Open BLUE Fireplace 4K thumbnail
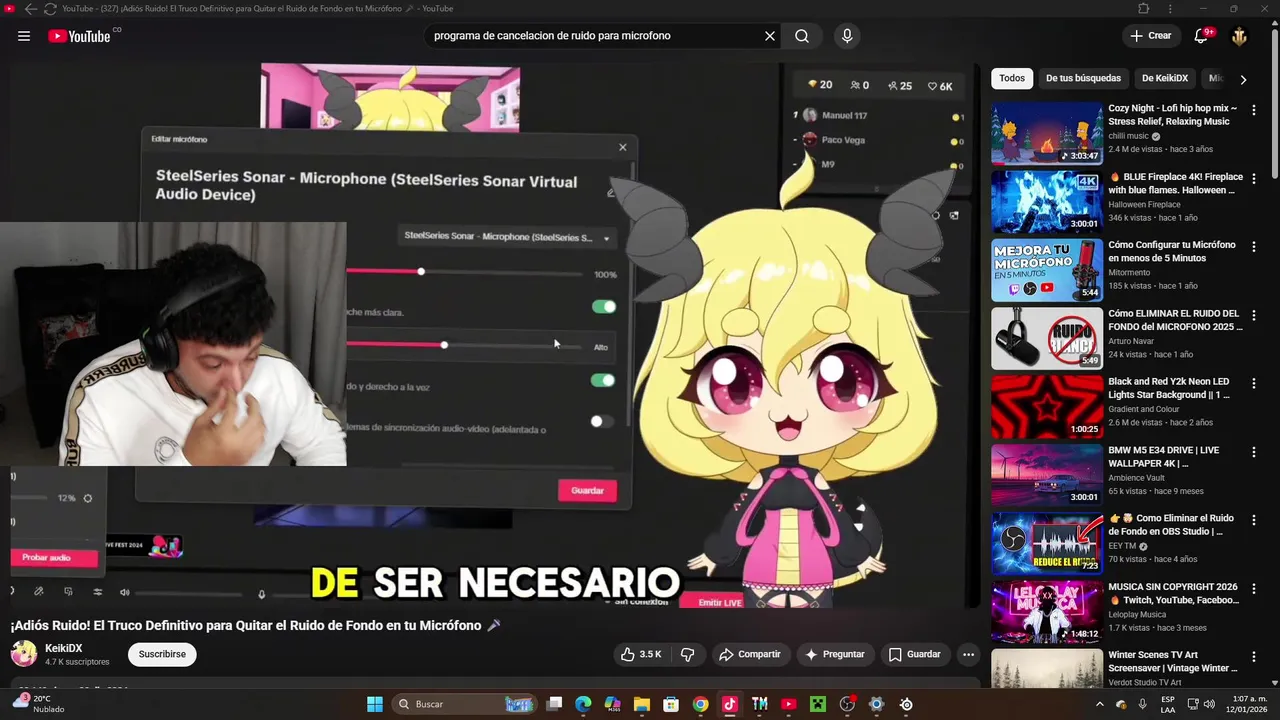The width and height of the screenshot is (1280, 720). (x=1047, y=201)
